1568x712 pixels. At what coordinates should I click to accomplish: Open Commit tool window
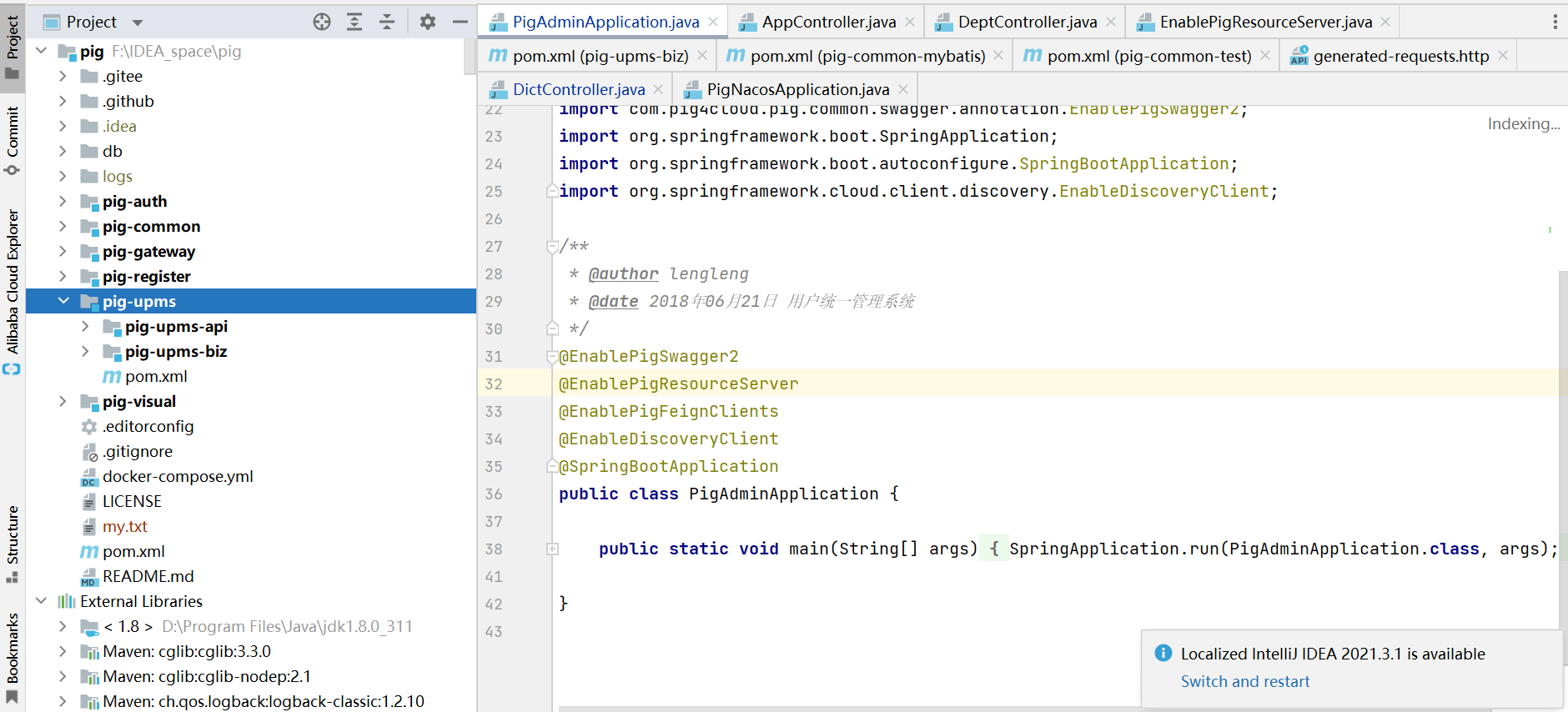12,140
